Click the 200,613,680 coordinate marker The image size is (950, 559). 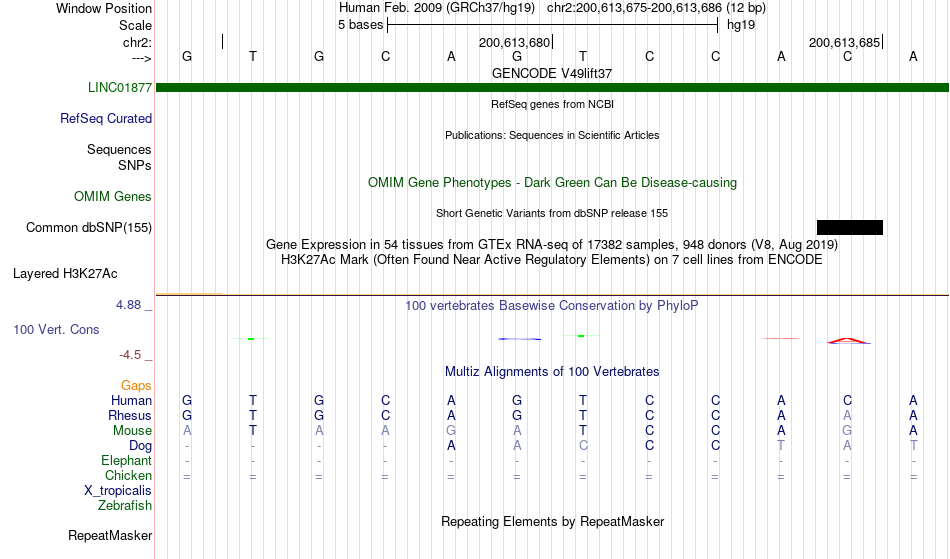(515, 42)
